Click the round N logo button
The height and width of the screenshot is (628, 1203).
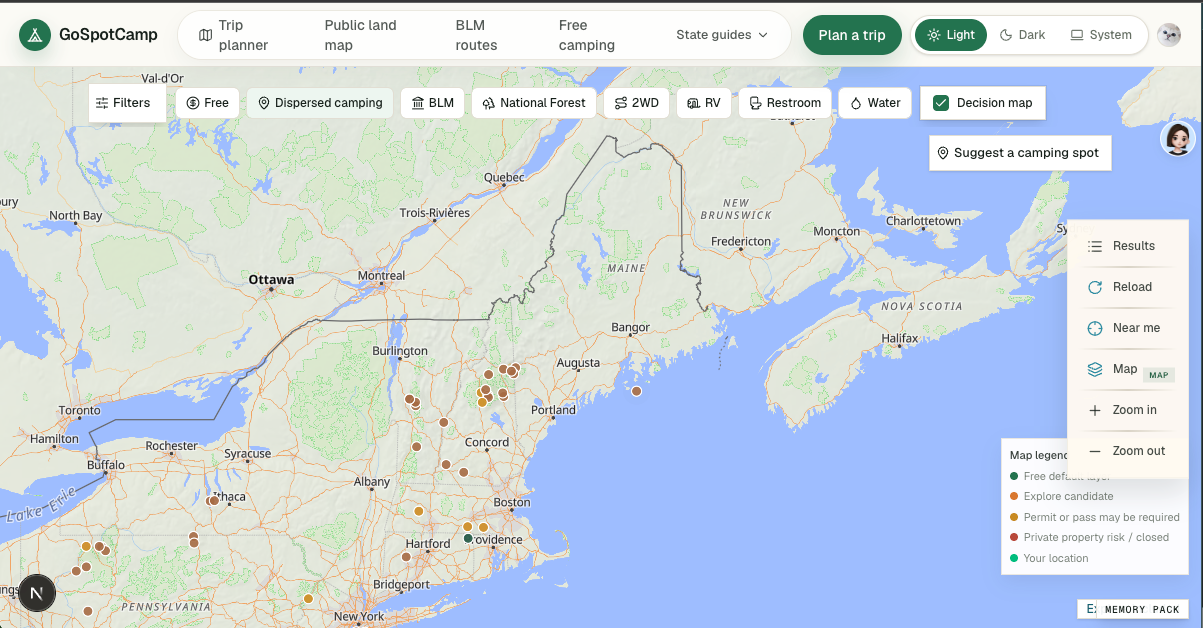coord(37,593)
